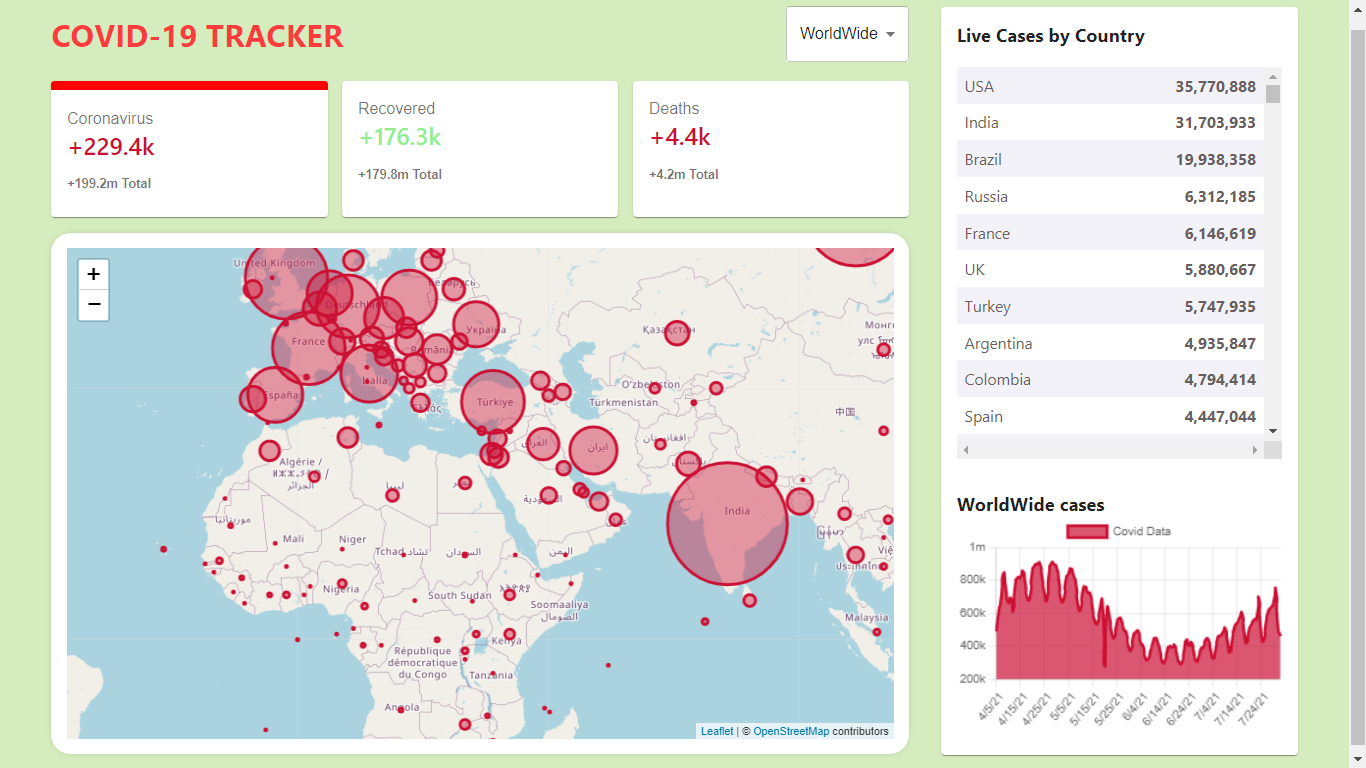Toggle the Covid Data chart legend
This screenshot has width=1366, height=768.
(x=1118, y=531)
